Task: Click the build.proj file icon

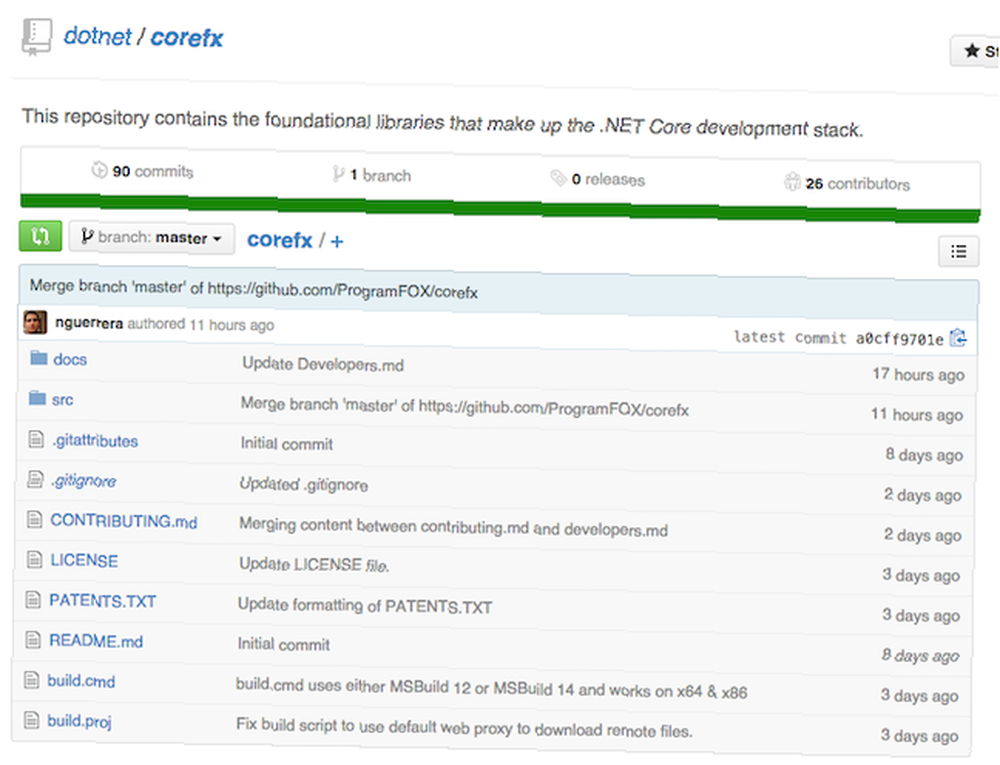Action: point(31,720)
